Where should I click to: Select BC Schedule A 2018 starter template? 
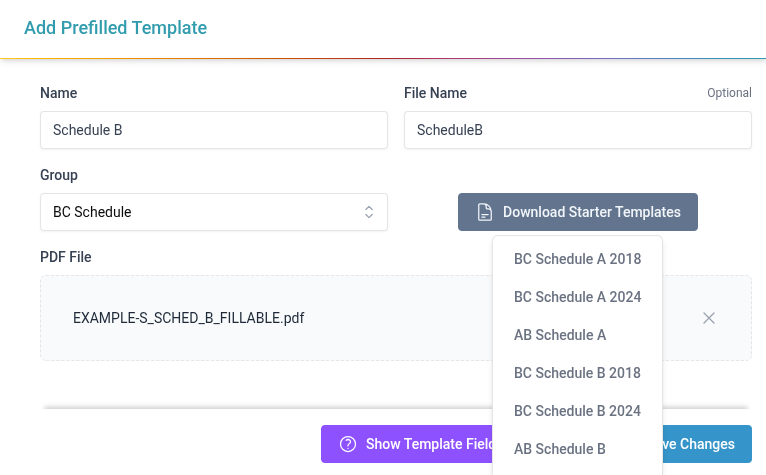(x=577, y=259)
